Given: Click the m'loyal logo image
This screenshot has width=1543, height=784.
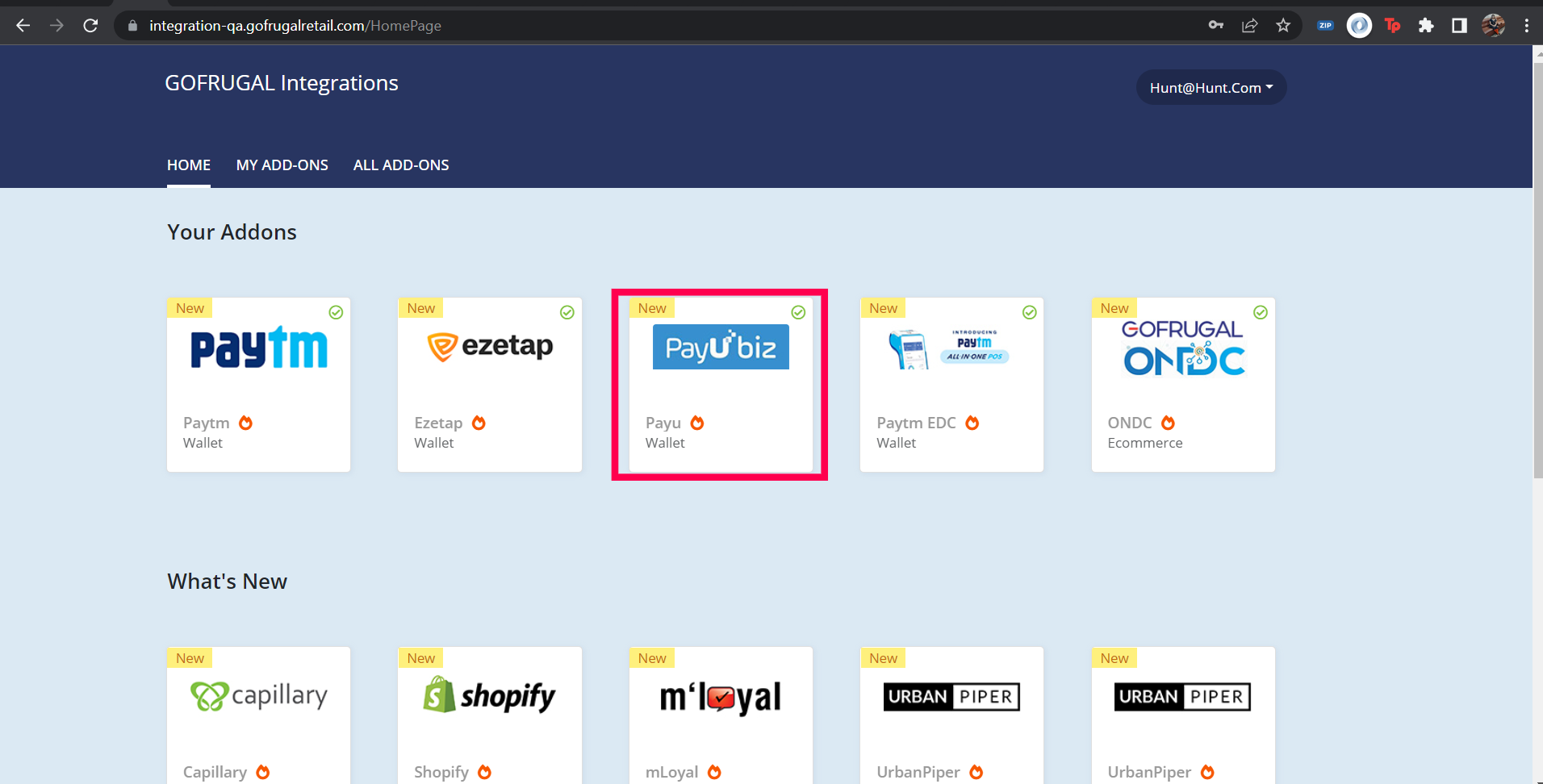Looking at the screenshot, I should pos(721,698).
